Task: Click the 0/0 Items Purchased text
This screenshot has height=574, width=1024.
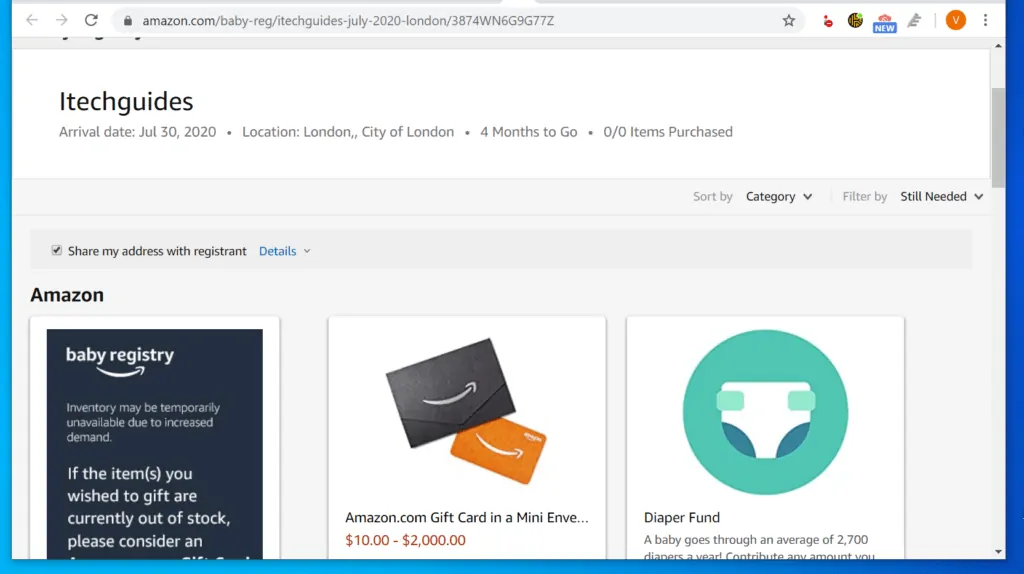Action: 668,132
